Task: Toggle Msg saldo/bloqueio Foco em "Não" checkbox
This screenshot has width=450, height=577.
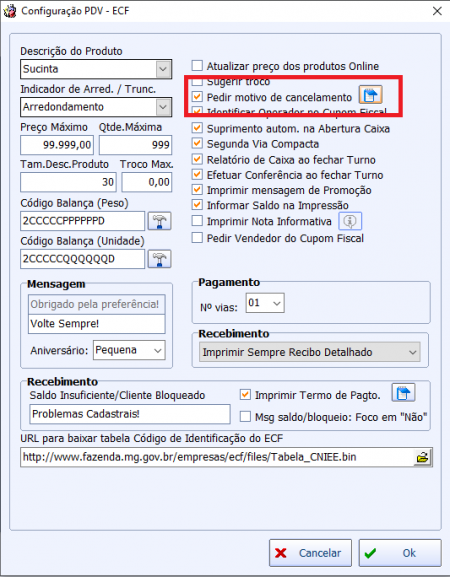Action: (245, 417)
